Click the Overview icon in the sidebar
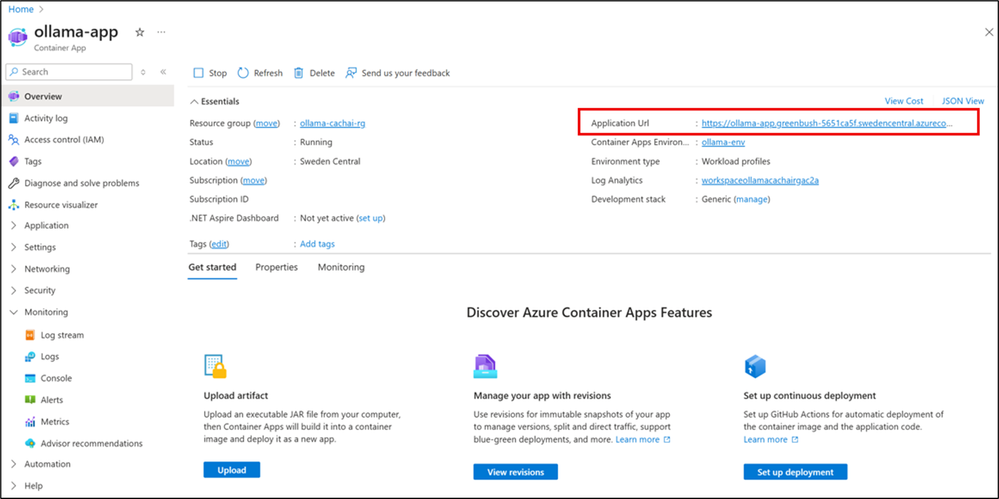Screen dimensions: 999x499 coord(13,96)
